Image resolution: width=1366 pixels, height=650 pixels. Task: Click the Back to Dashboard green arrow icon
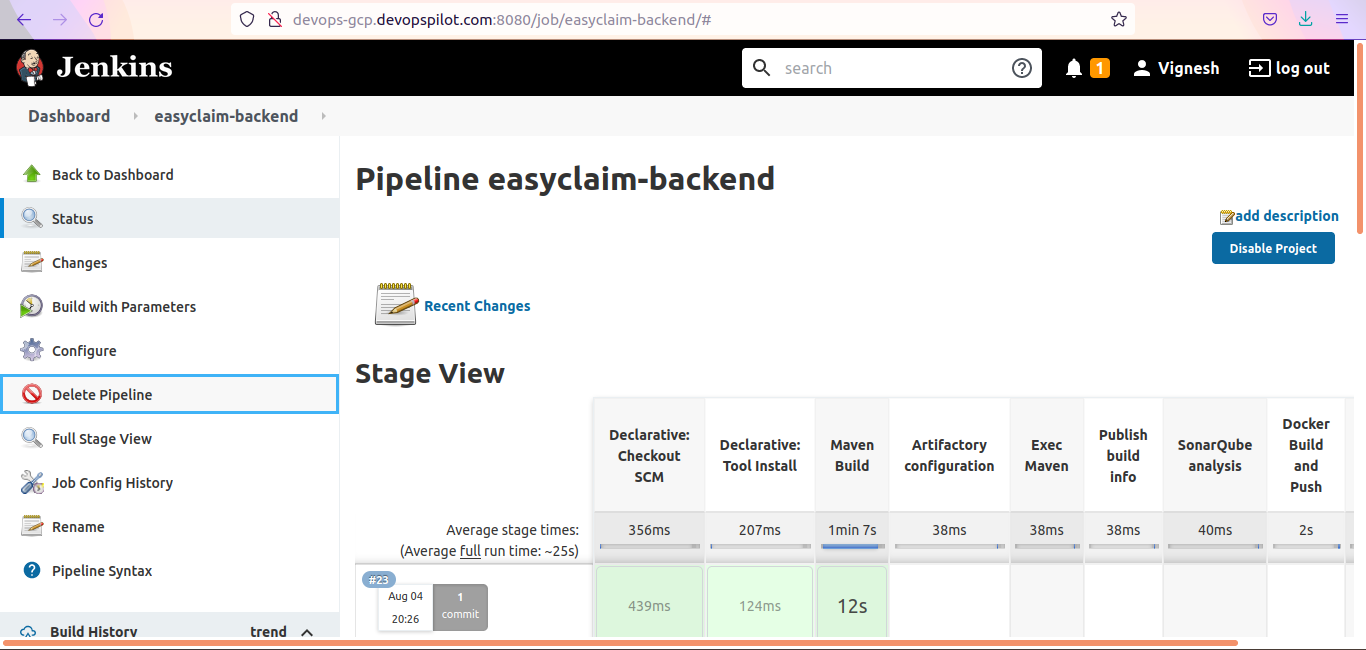pyautogui.click(x=32, y=174)
